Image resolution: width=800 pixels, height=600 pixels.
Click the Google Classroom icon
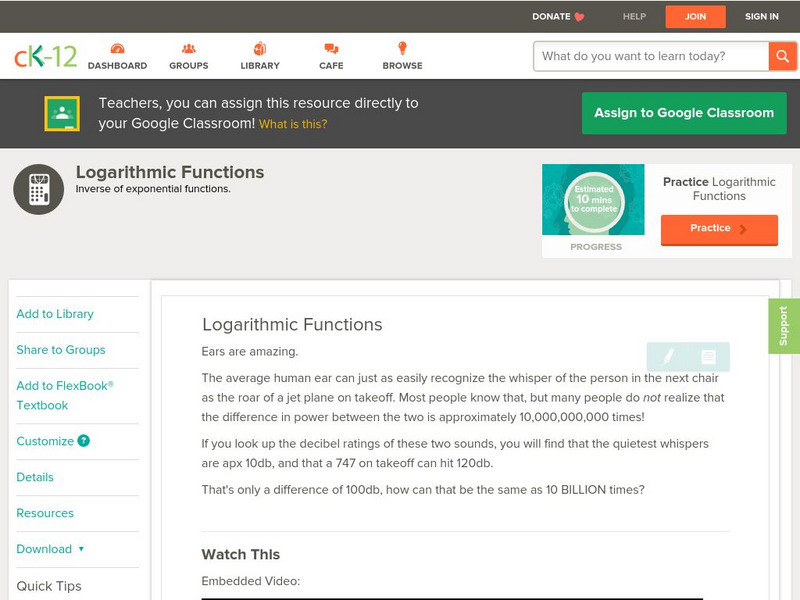62,113
